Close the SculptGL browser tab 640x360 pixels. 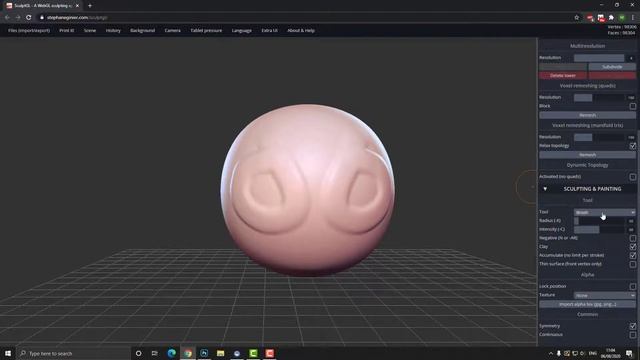(78, 6)
